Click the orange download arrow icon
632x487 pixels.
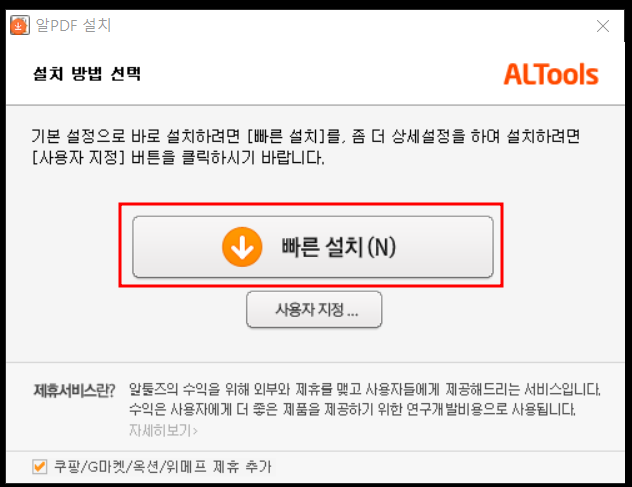pos(242,247)
